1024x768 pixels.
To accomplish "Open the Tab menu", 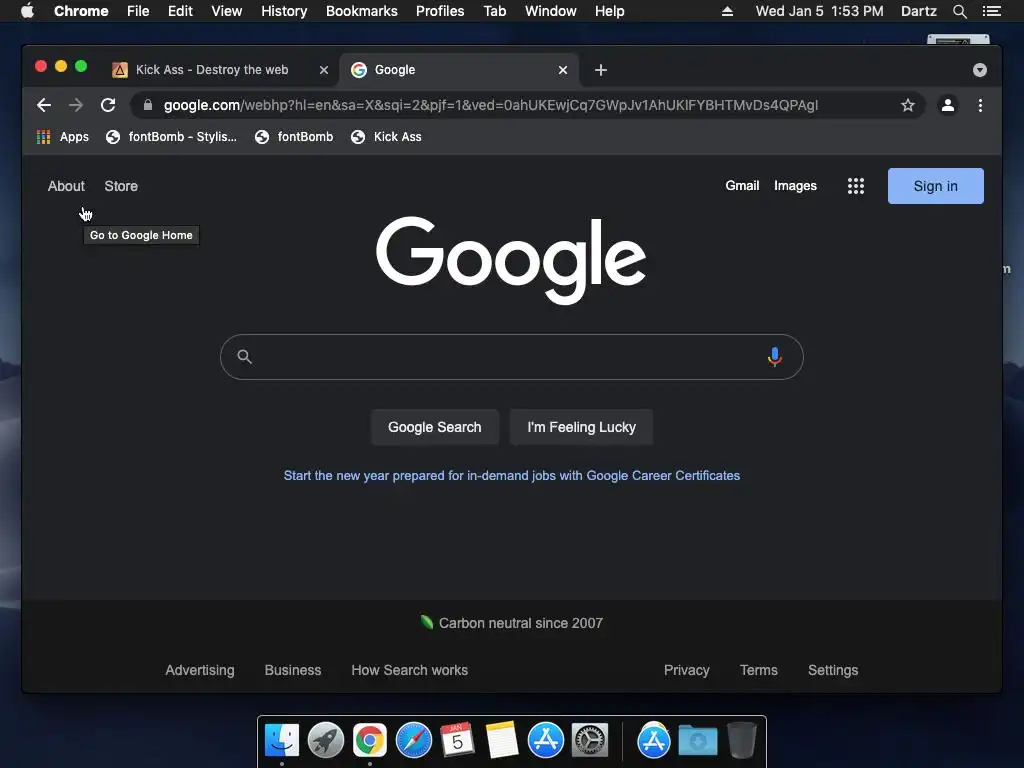I will point(494,11).
